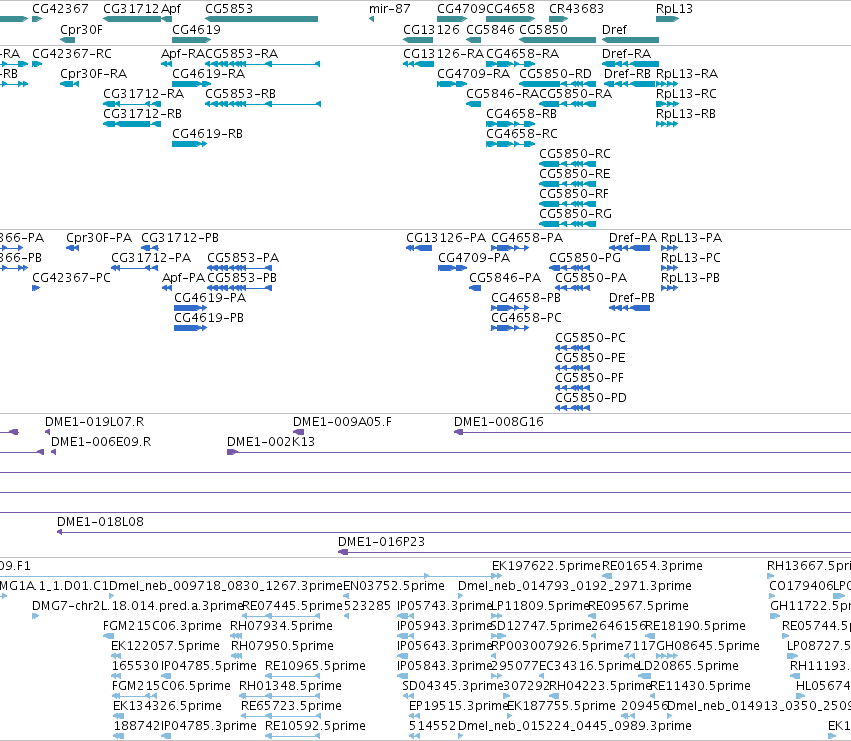Select the RpL13 gene arrow glyph

point(668,19)
